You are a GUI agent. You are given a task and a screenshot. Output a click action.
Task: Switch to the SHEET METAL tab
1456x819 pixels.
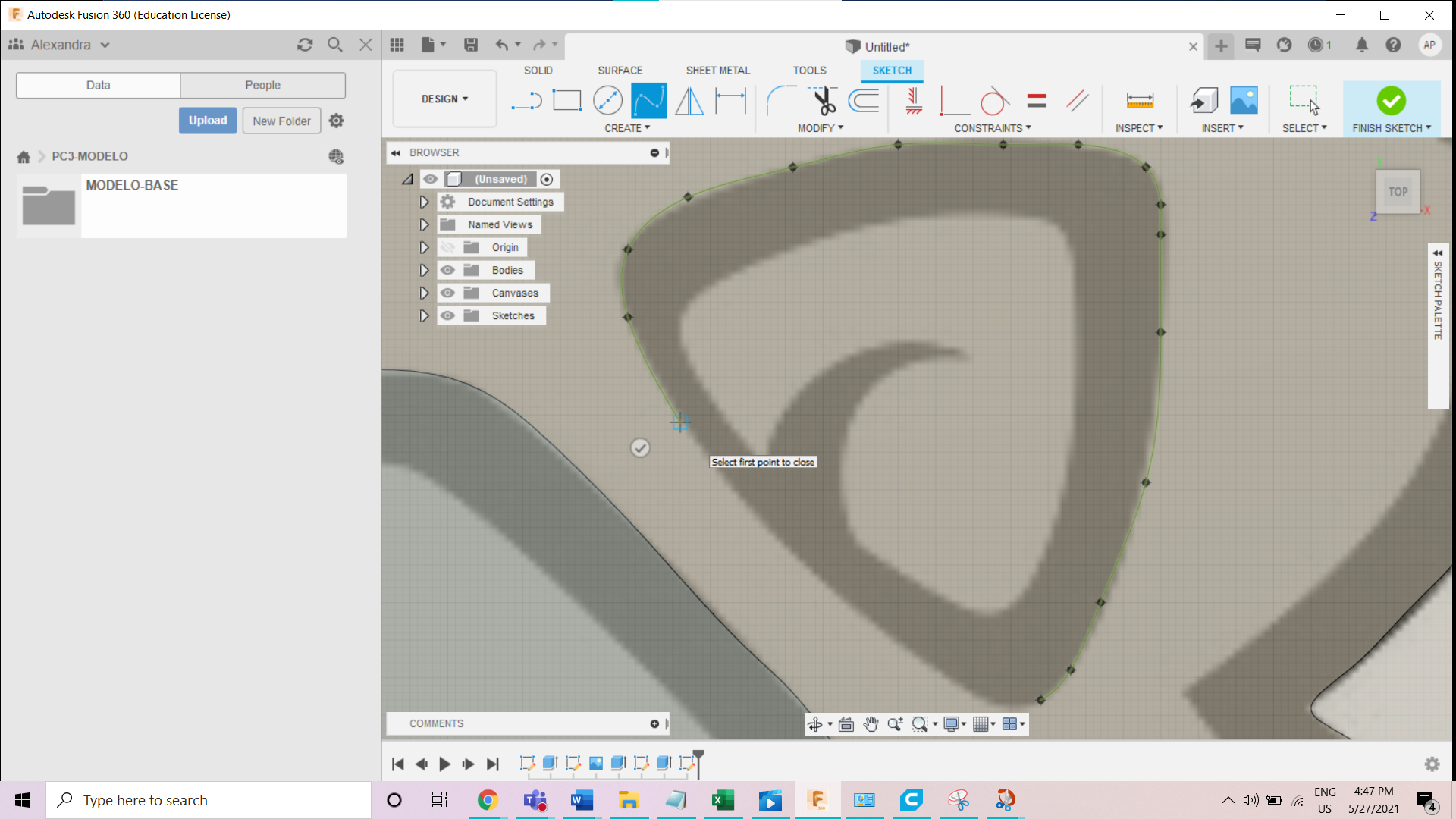coord(718,71)
